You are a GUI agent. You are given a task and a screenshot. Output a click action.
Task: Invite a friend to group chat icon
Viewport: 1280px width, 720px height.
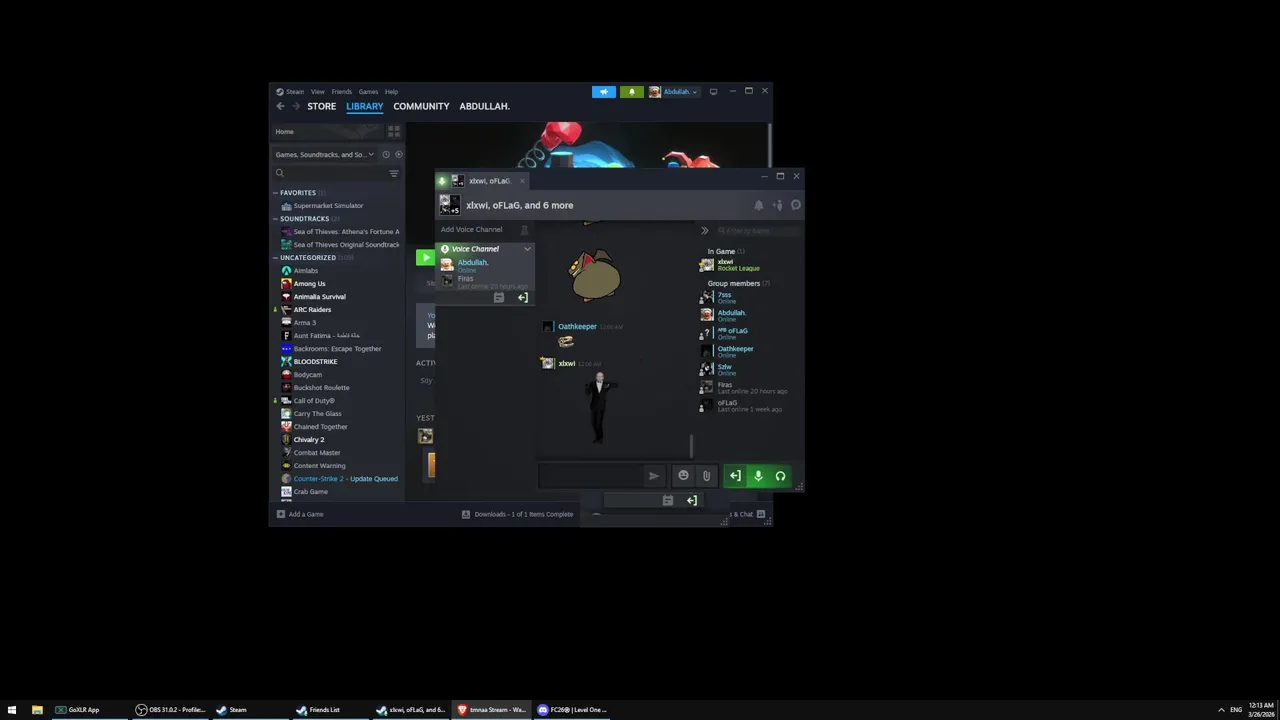point(778,205)
